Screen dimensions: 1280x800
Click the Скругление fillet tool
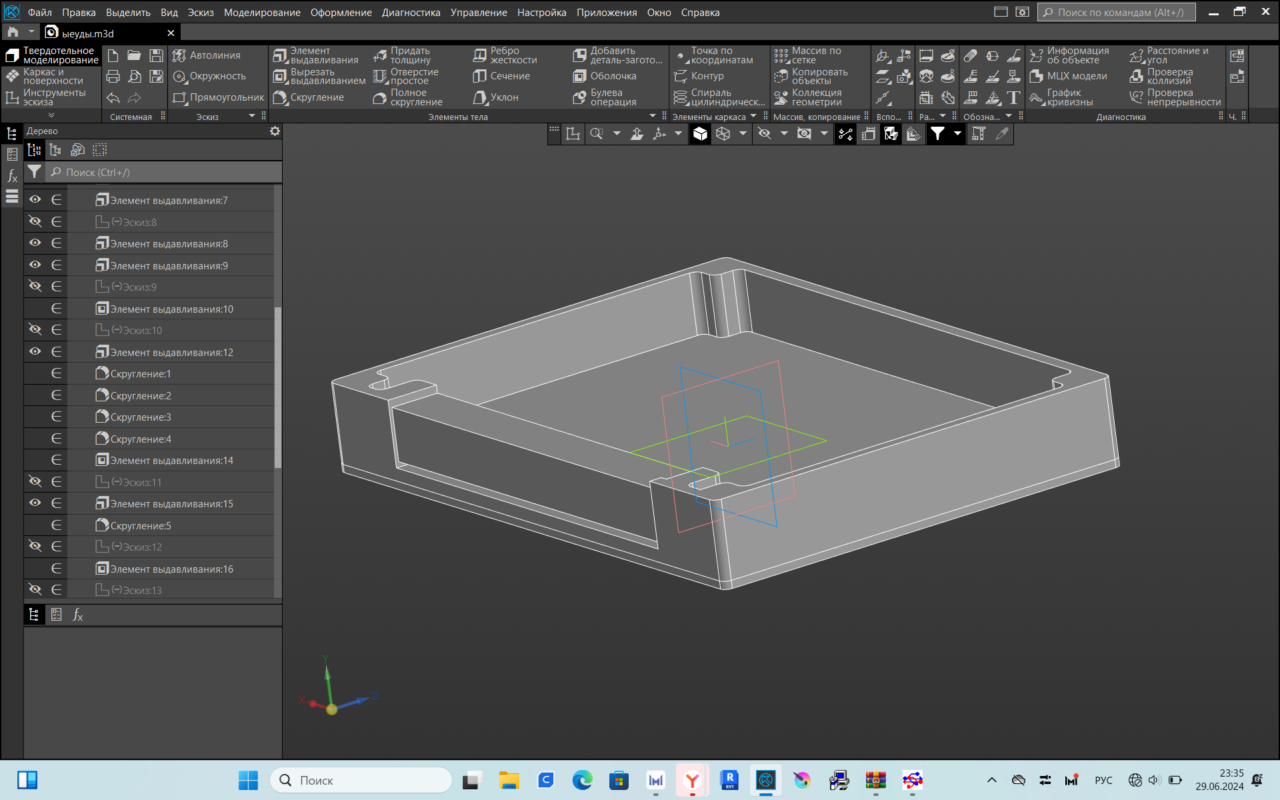308,97
